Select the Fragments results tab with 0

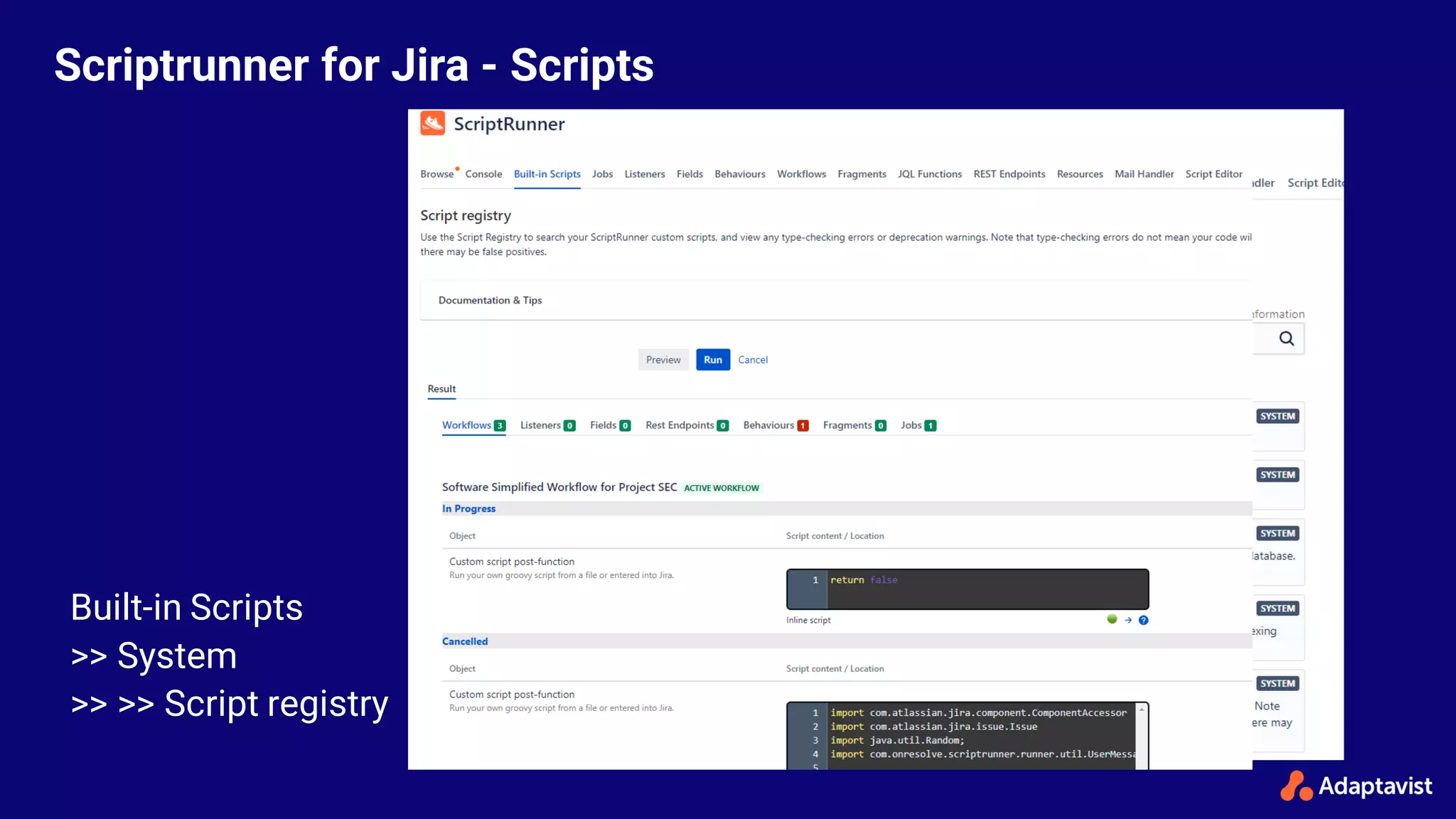(855, 425)
